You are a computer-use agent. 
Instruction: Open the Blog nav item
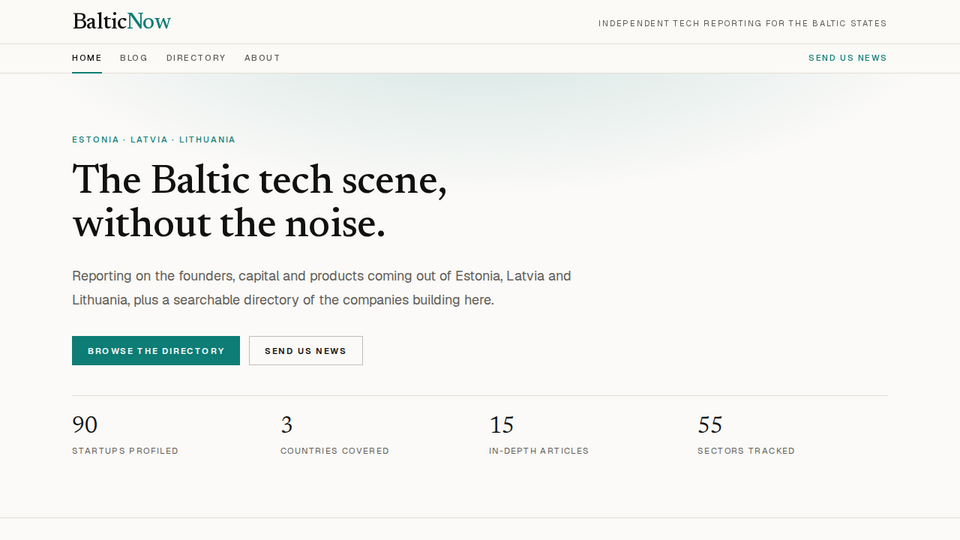133,58
